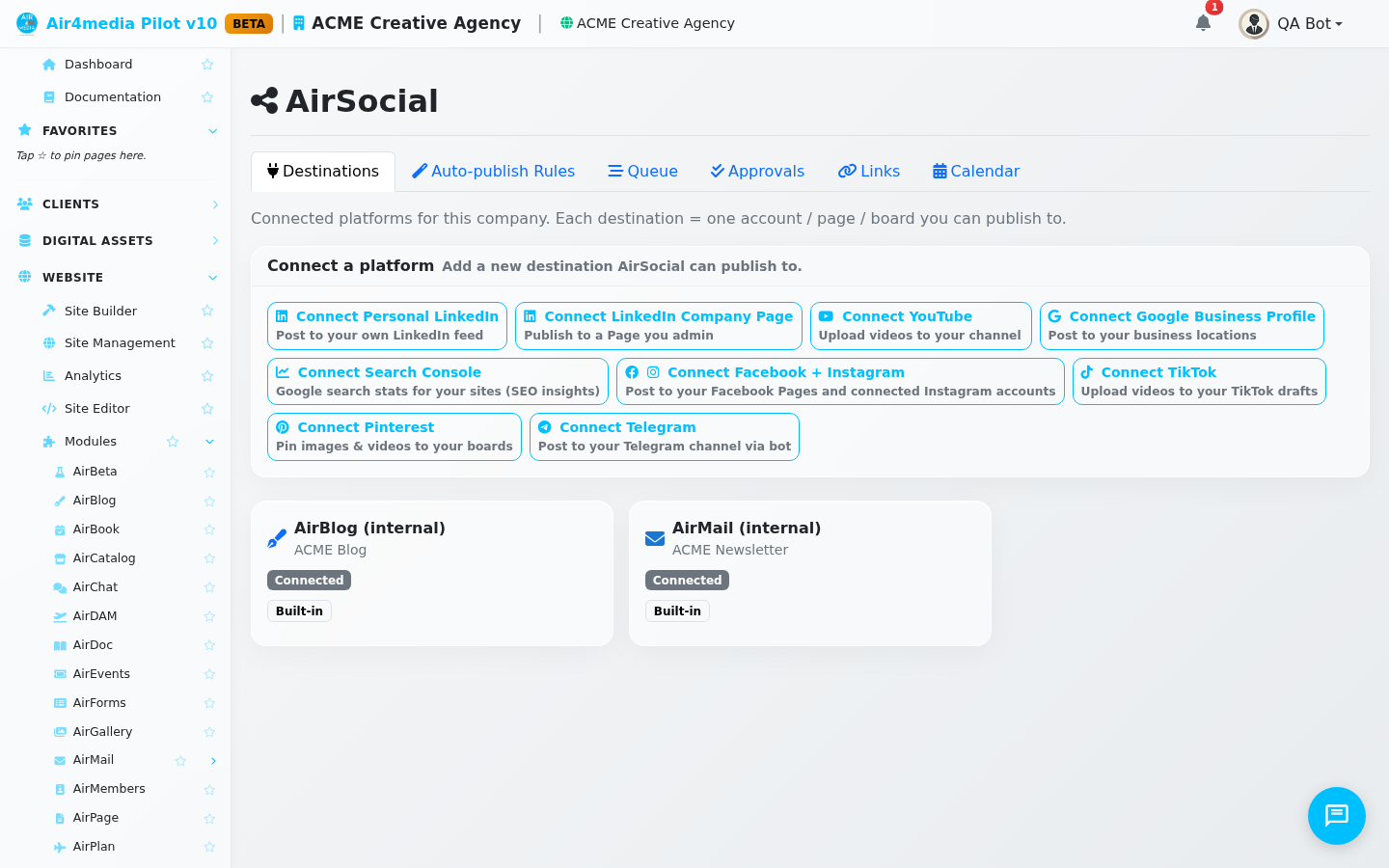The width and height of the screenshot is (1389, 868).
Task: Click Connect Telegram button
Action: pos(665,437)
